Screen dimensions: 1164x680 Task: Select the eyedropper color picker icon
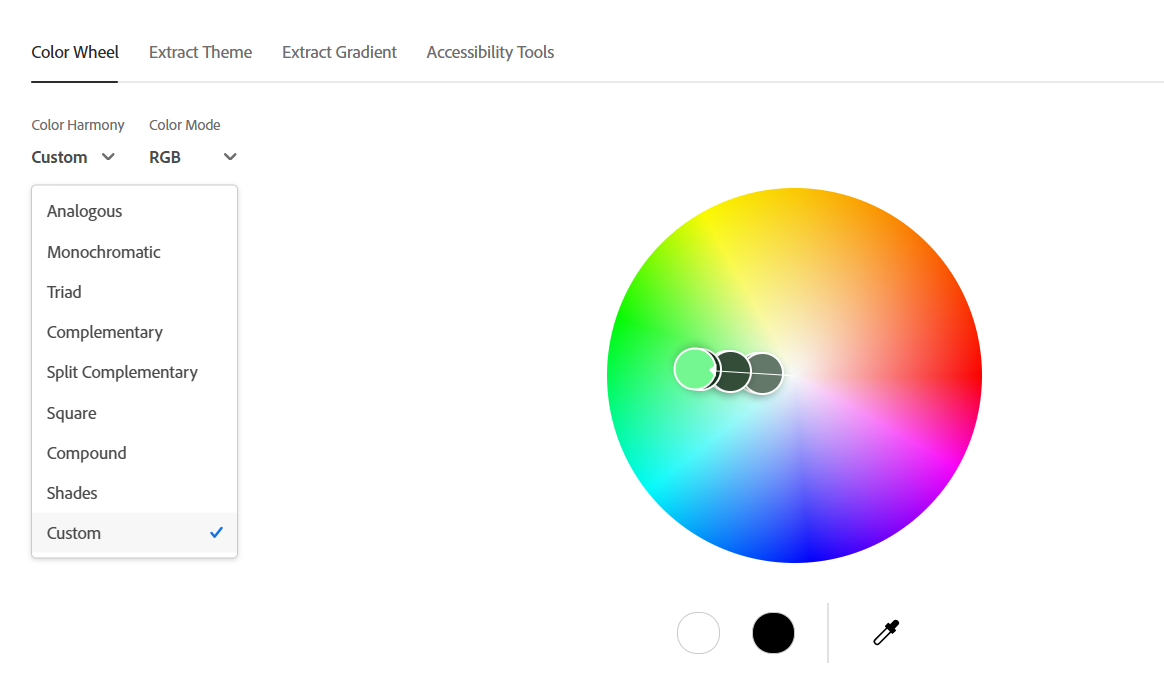[x=884, y=632]
